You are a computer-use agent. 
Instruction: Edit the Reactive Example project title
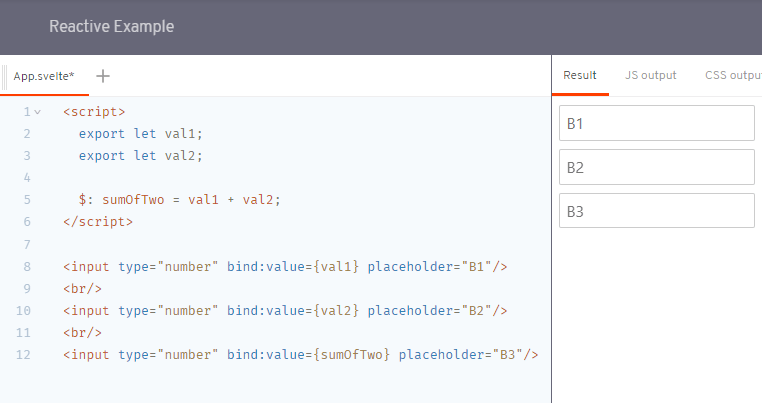[x=111, y=27]
